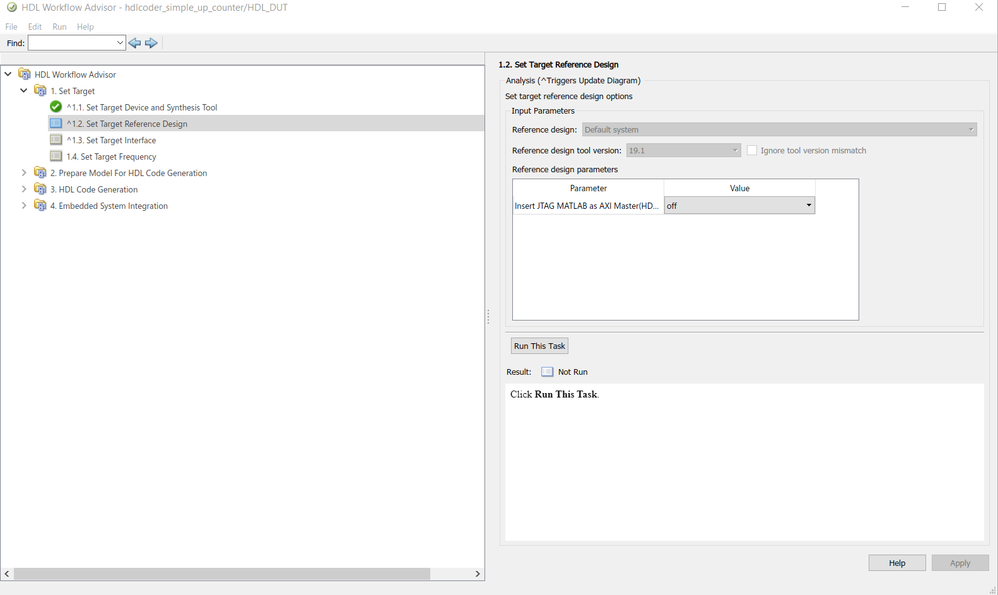The image size is (998, 595).
Task: Click the green check icon of task 1.1
Action: point(56,107)
